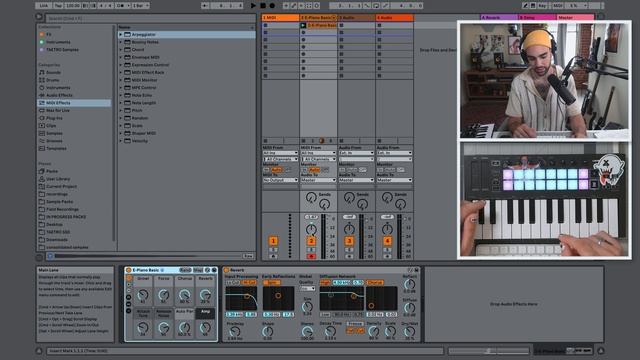Expand the Arpeggiator folder
The height and width of the screenshot is (360, 640).
click(x=121, y=35)
